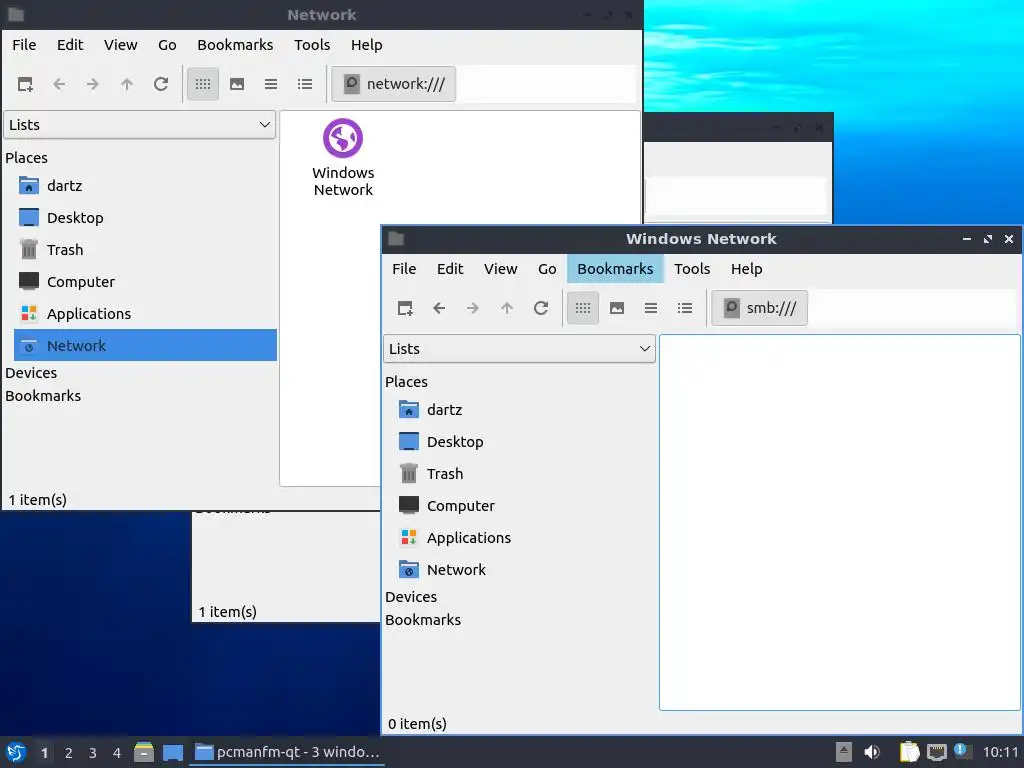Open Tools menu in Windows Network window

click(x=692, y=268)
